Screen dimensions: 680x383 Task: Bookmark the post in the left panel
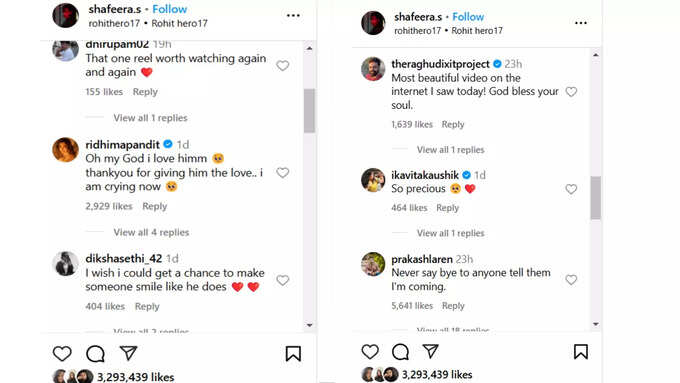coord(293,354)
